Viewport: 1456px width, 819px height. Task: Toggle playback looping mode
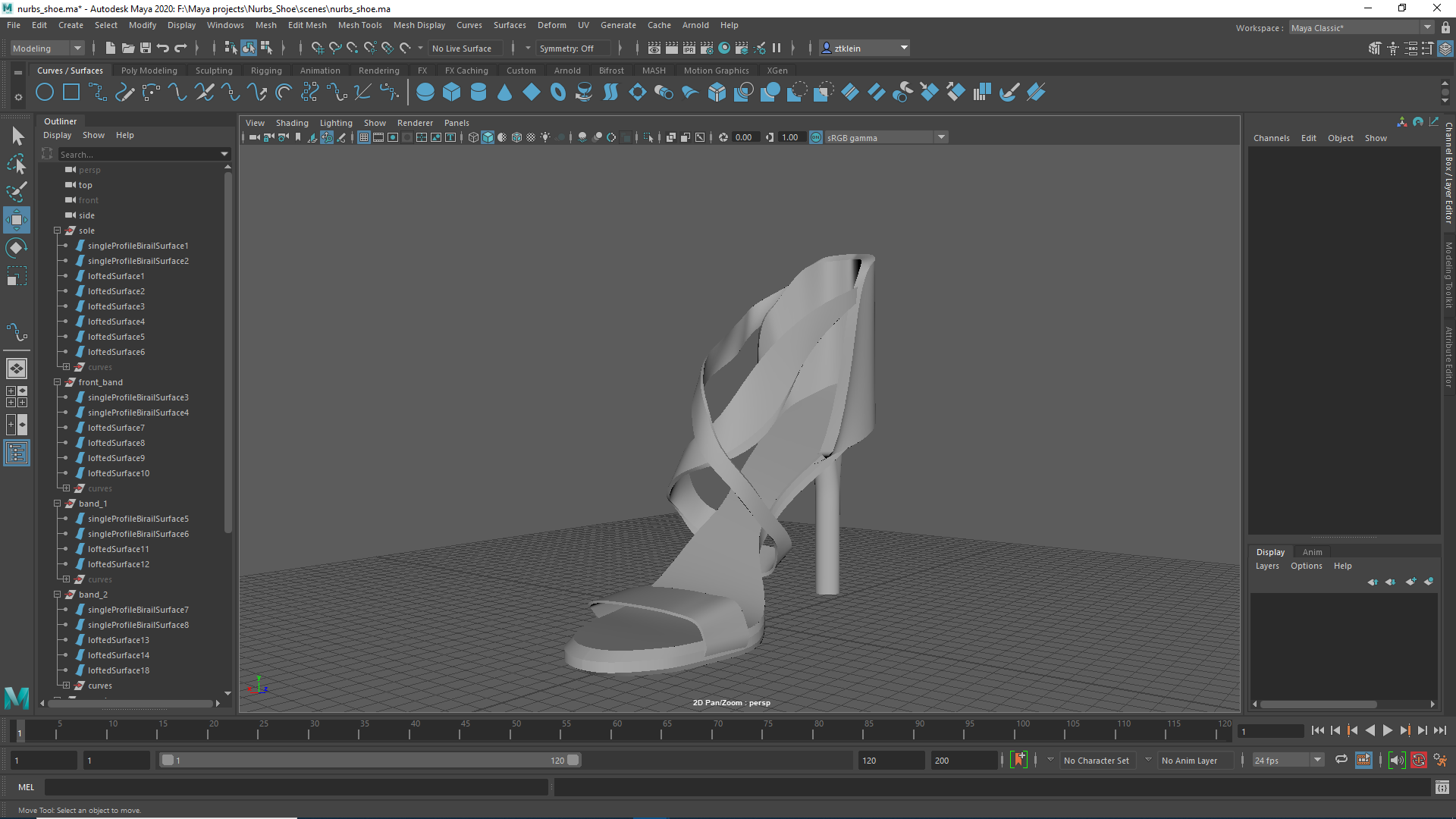1341,760
